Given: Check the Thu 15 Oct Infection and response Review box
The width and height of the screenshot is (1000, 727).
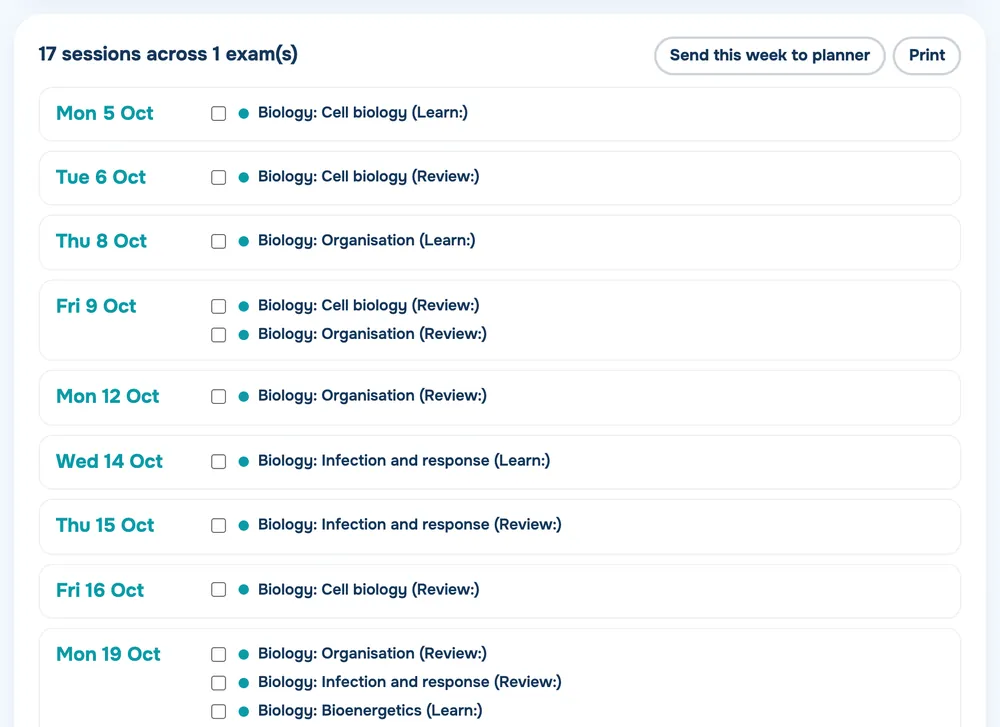Looking at the screenshot, I should click(x=219, y=525).
